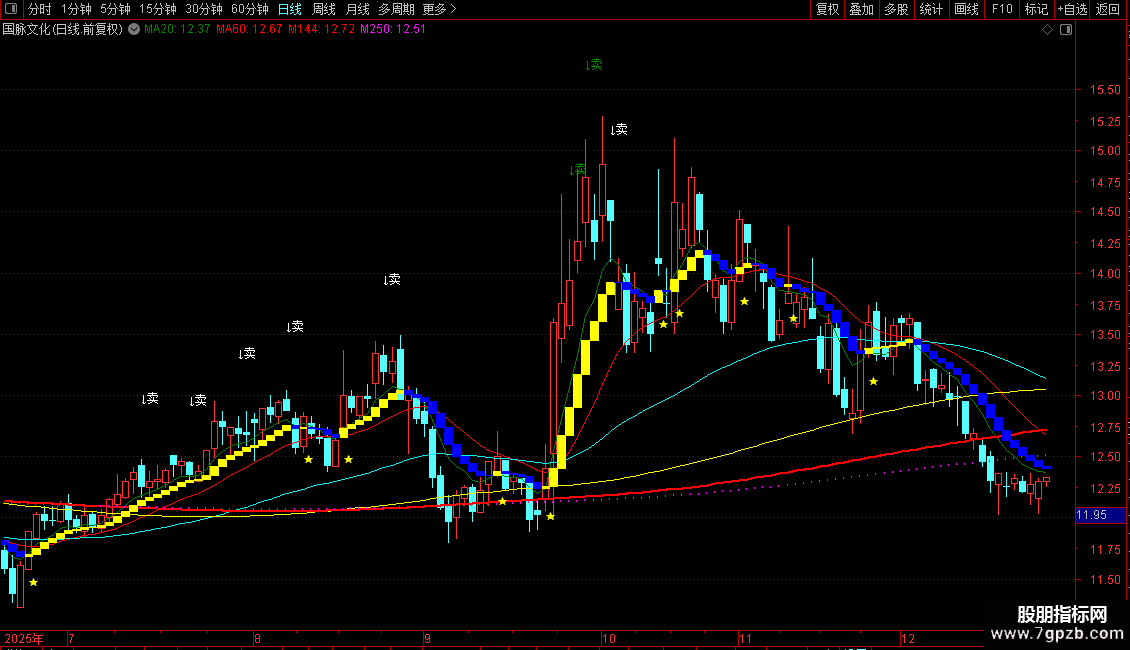The image size is (1130, 650).
Task: Click the MA20 green indicator label
Action: point(177,30)
